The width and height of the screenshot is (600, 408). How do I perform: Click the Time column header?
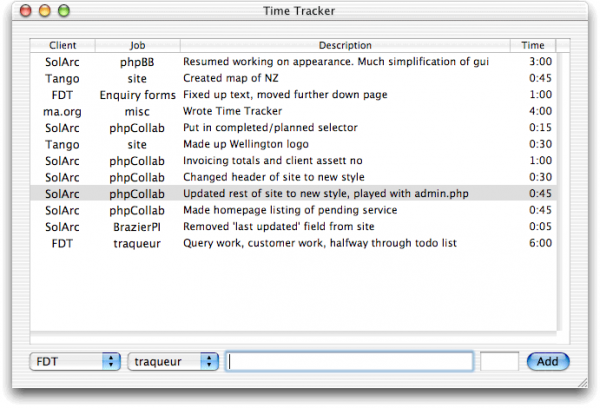pyautogui.click(x=533, y=45)
